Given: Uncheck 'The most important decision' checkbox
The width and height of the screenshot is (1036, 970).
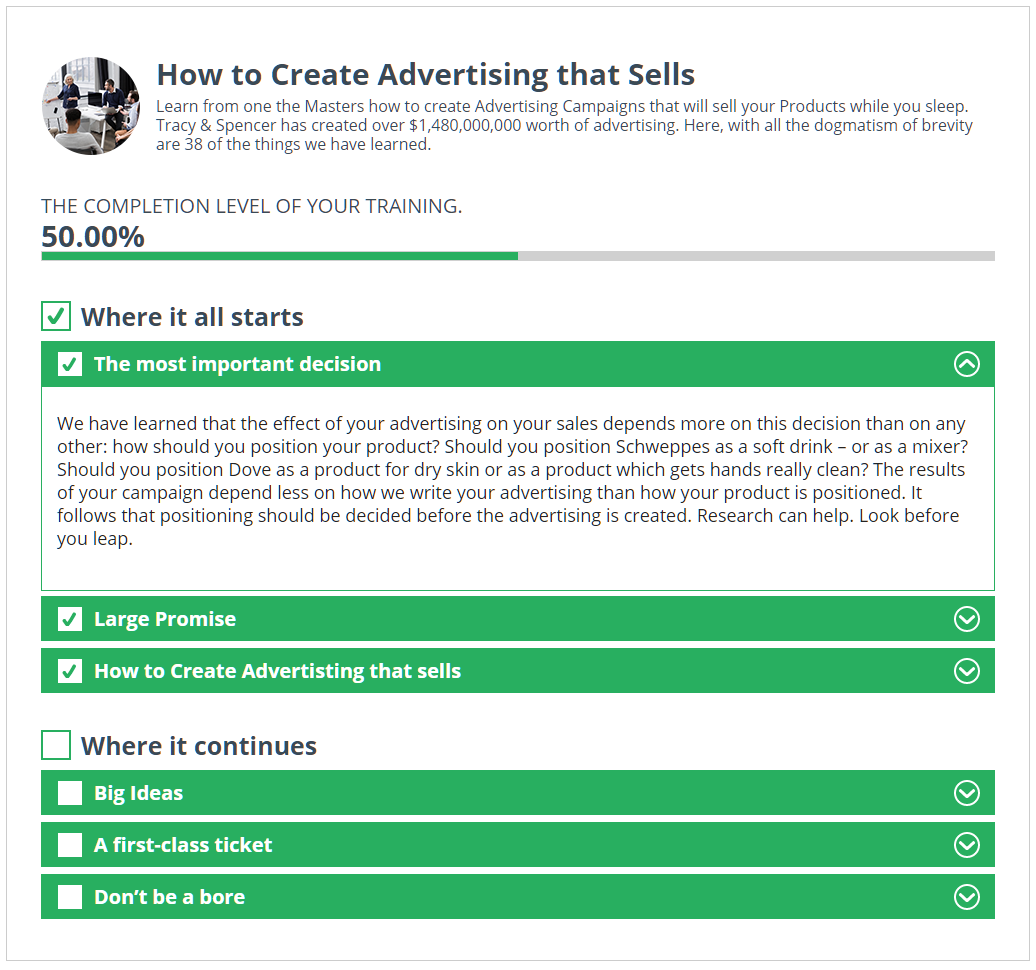Looking at the screenshot, I should tap(70, 364).
